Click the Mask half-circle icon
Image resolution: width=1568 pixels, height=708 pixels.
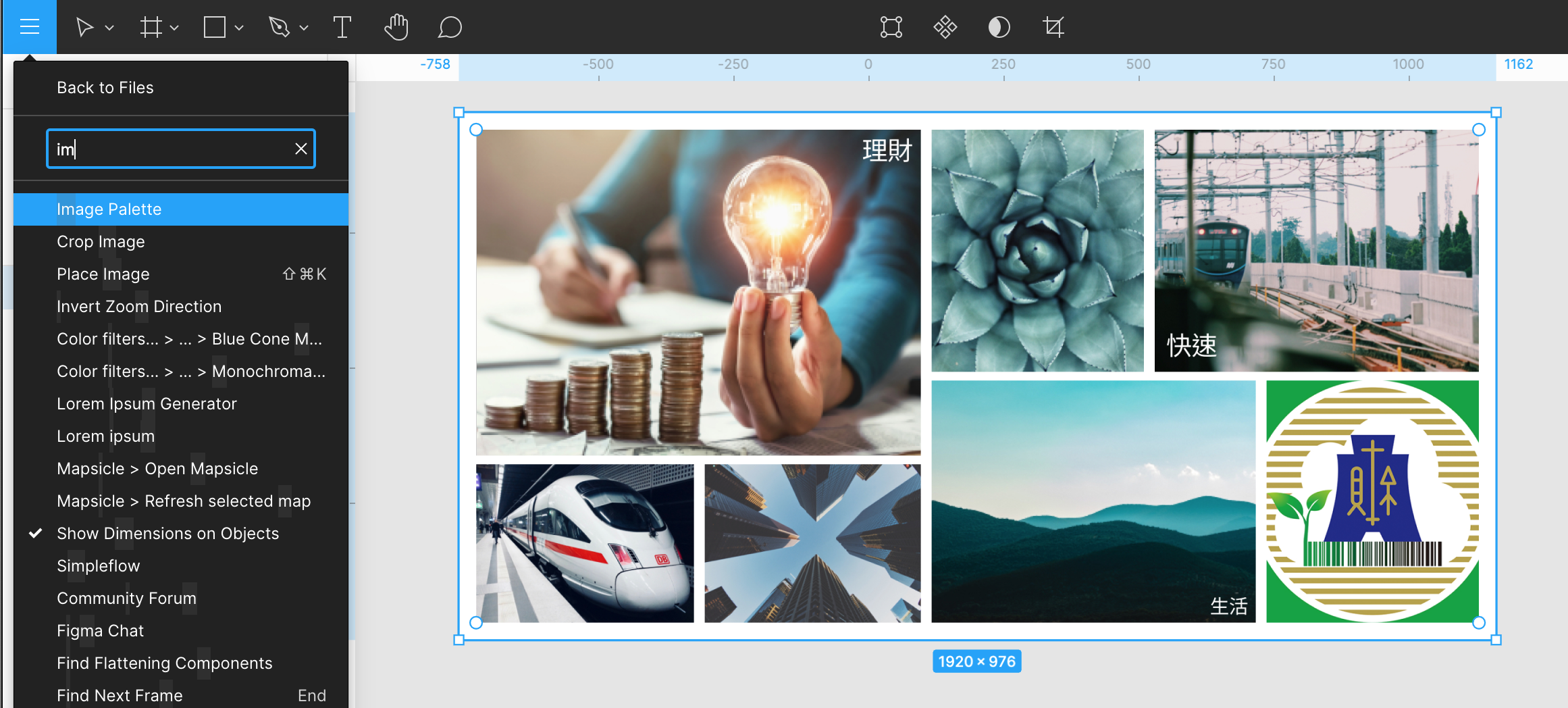coord(999,28)
